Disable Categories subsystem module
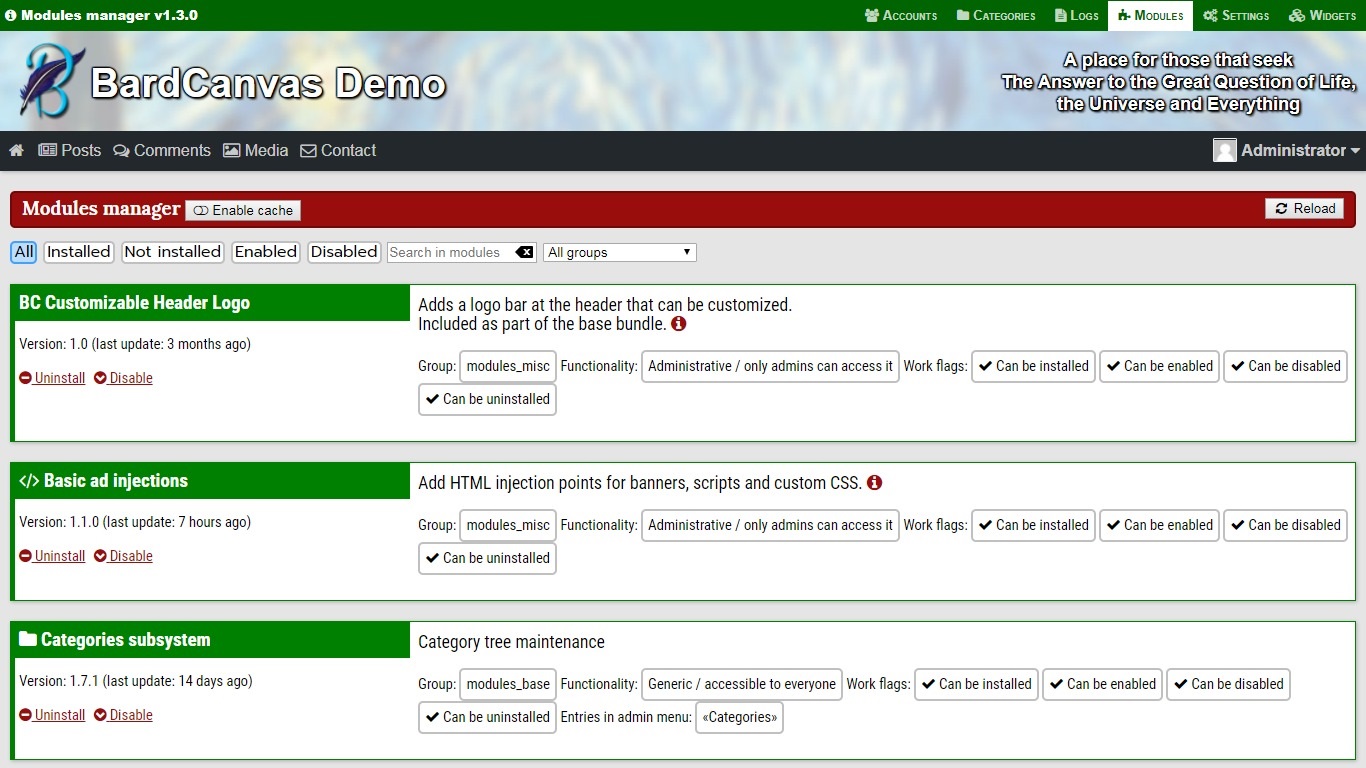 (x=123, y=715)
